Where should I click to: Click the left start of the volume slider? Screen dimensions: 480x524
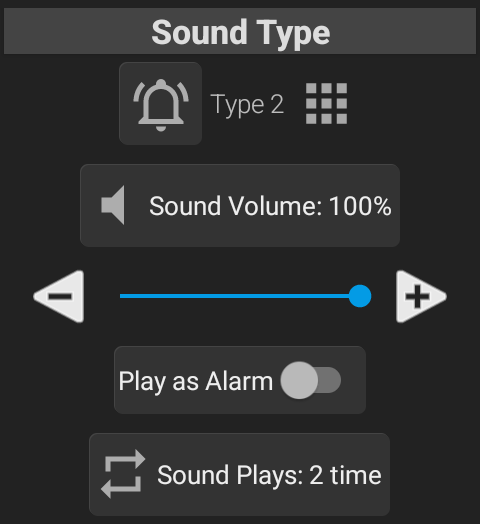point(122,296)
